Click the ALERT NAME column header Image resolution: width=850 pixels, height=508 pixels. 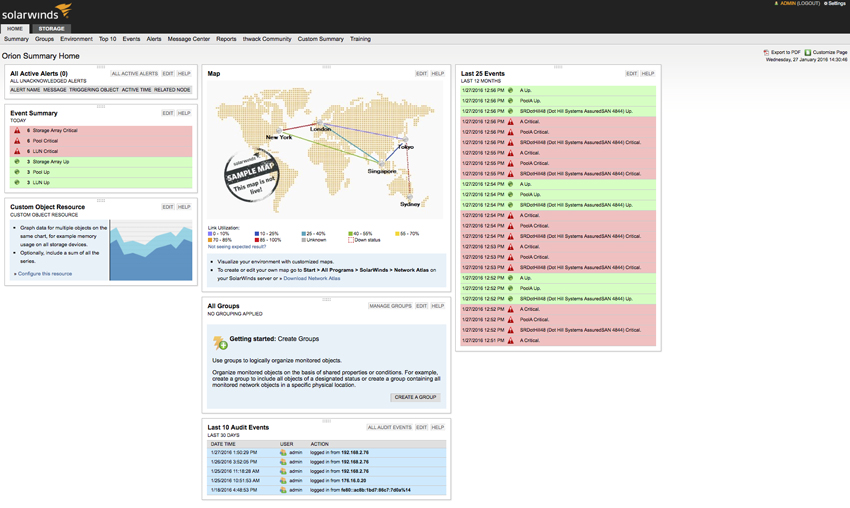[x=25, y=90]
